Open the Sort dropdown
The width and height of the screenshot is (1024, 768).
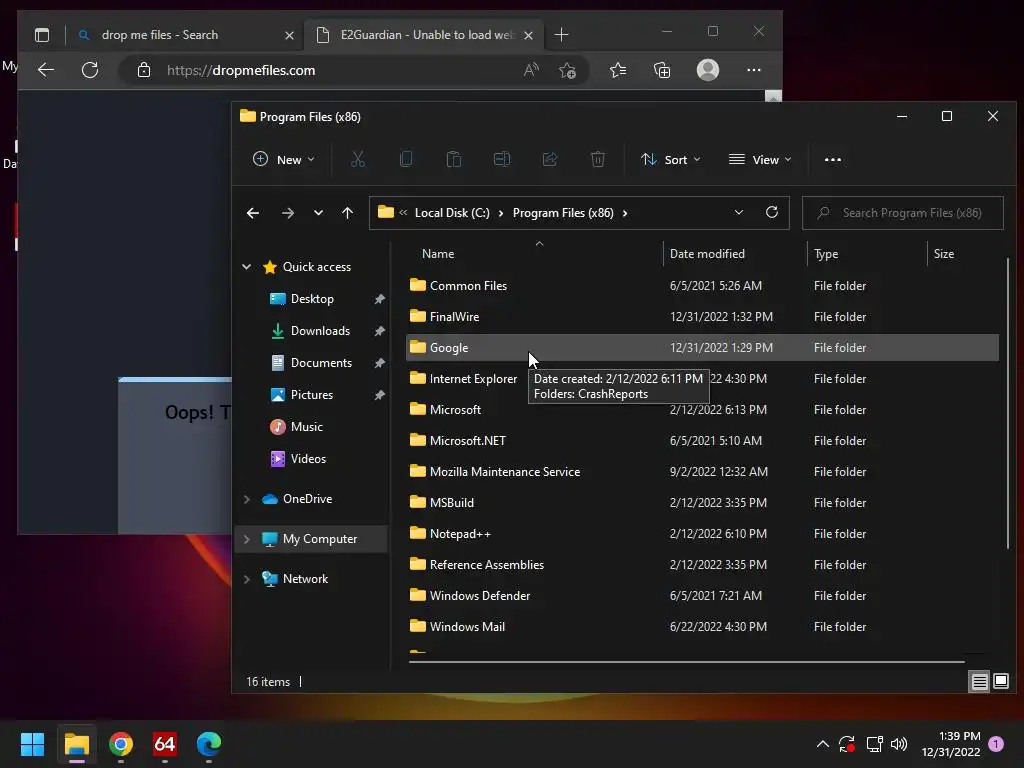coord(671,159)
